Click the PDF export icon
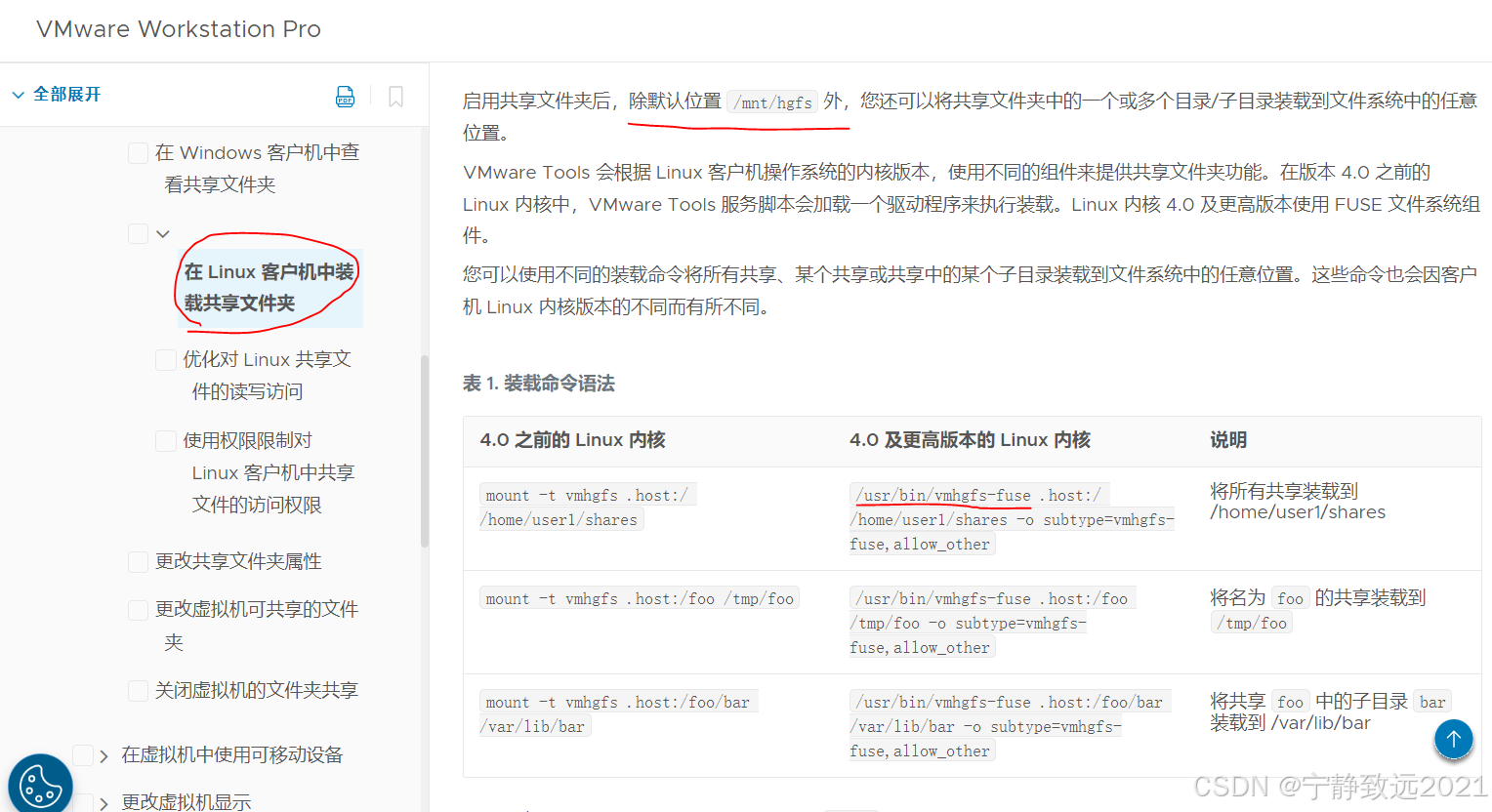 (345, 97)
